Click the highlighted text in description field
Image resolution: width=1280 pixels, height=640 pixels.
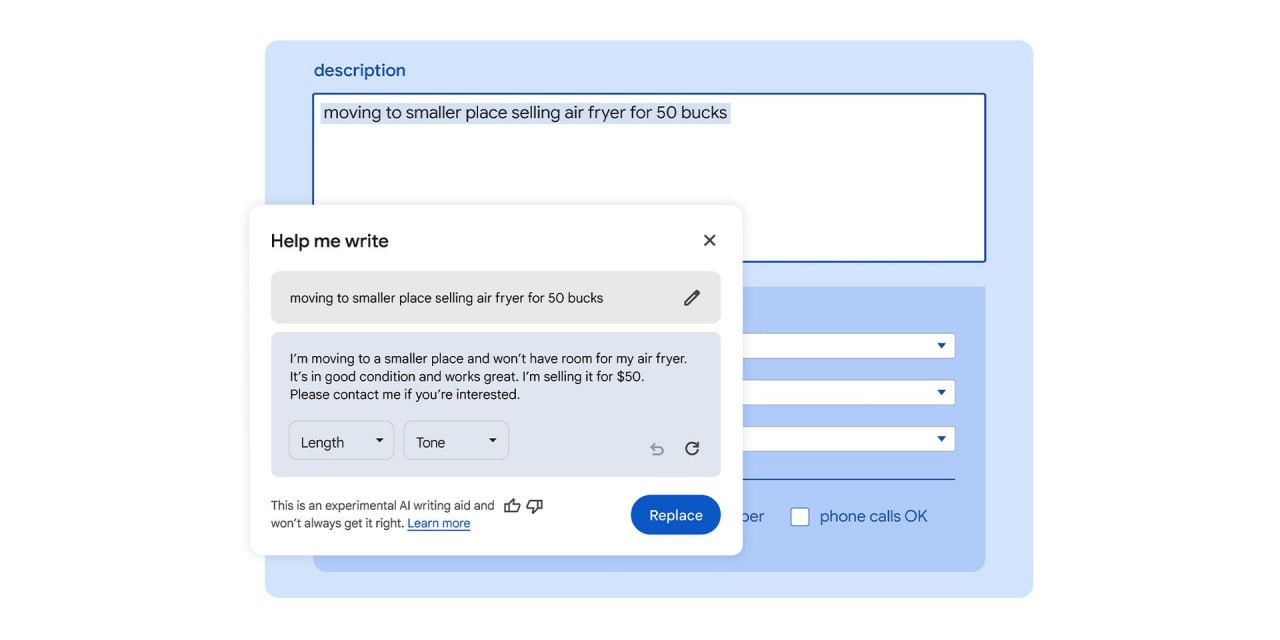[x=525, y=113]
